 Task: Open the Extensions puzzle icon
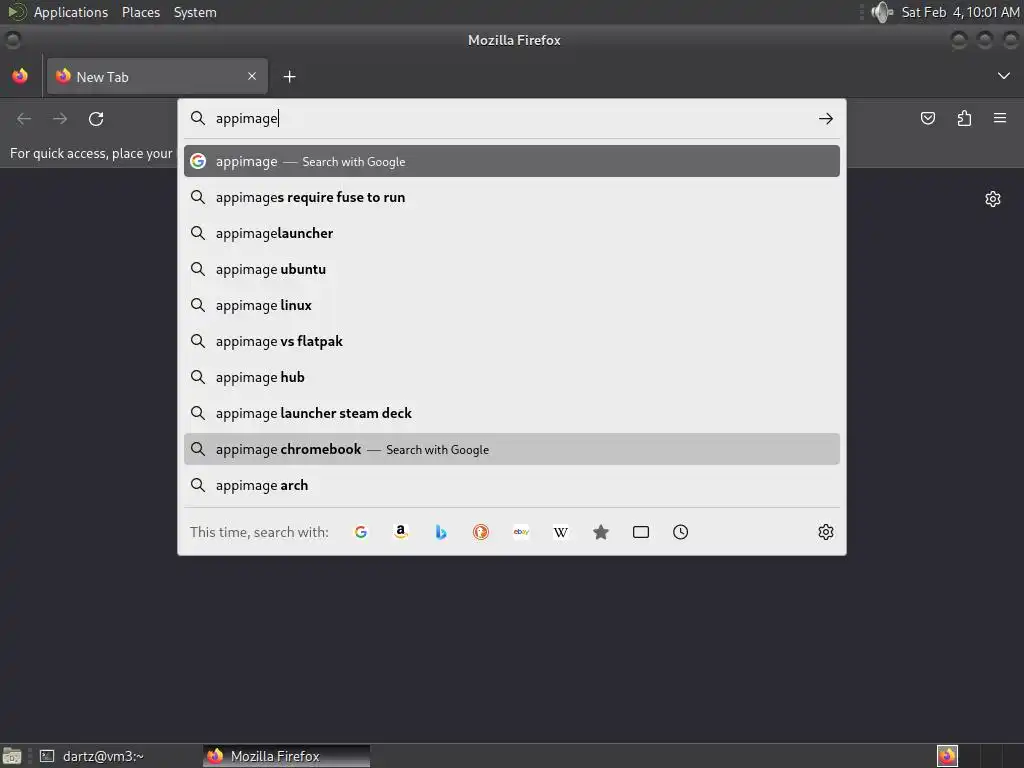[x=964, y=118]
